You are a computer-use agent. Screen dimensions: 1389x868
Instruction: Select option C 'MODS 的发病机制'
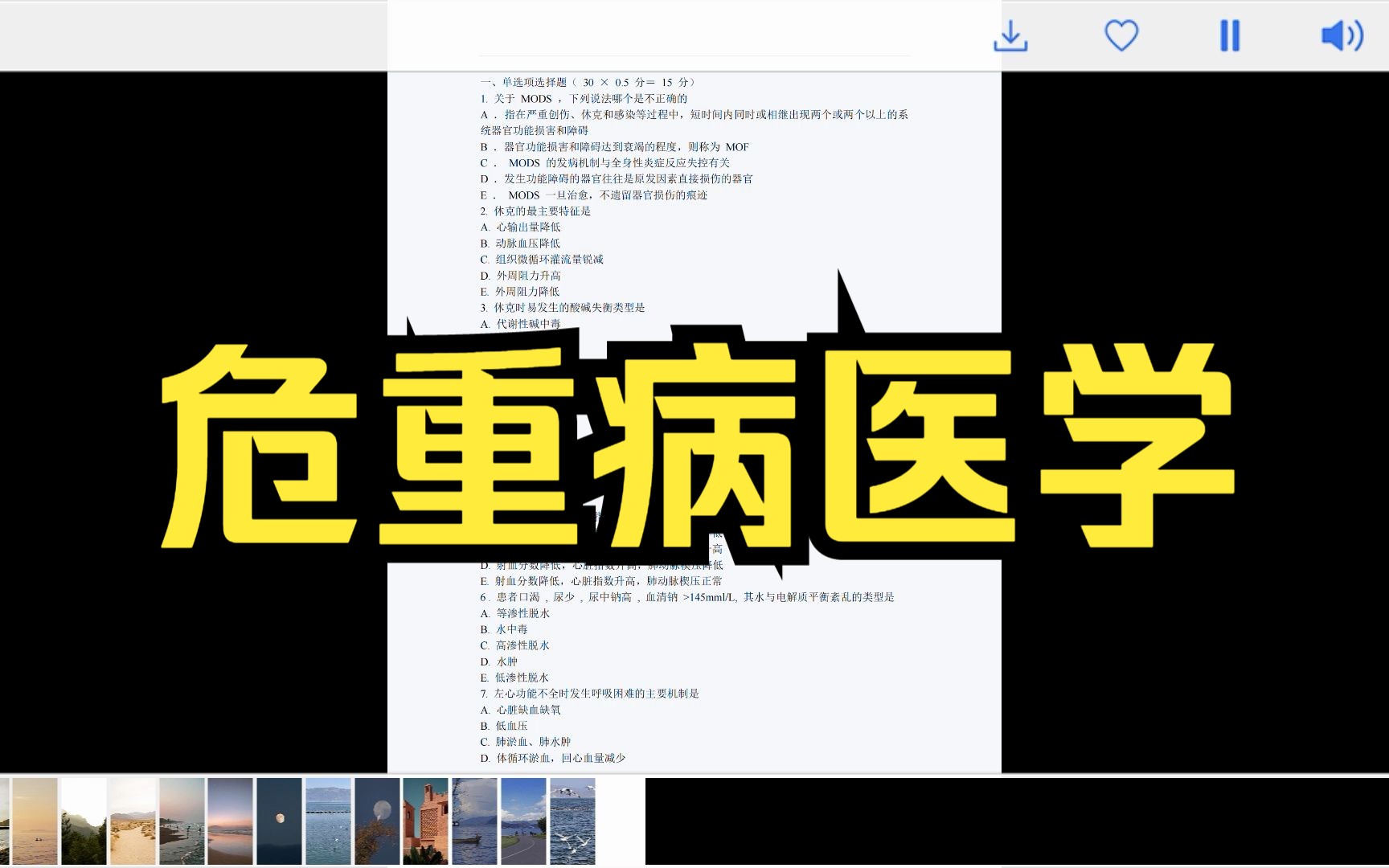605,163
